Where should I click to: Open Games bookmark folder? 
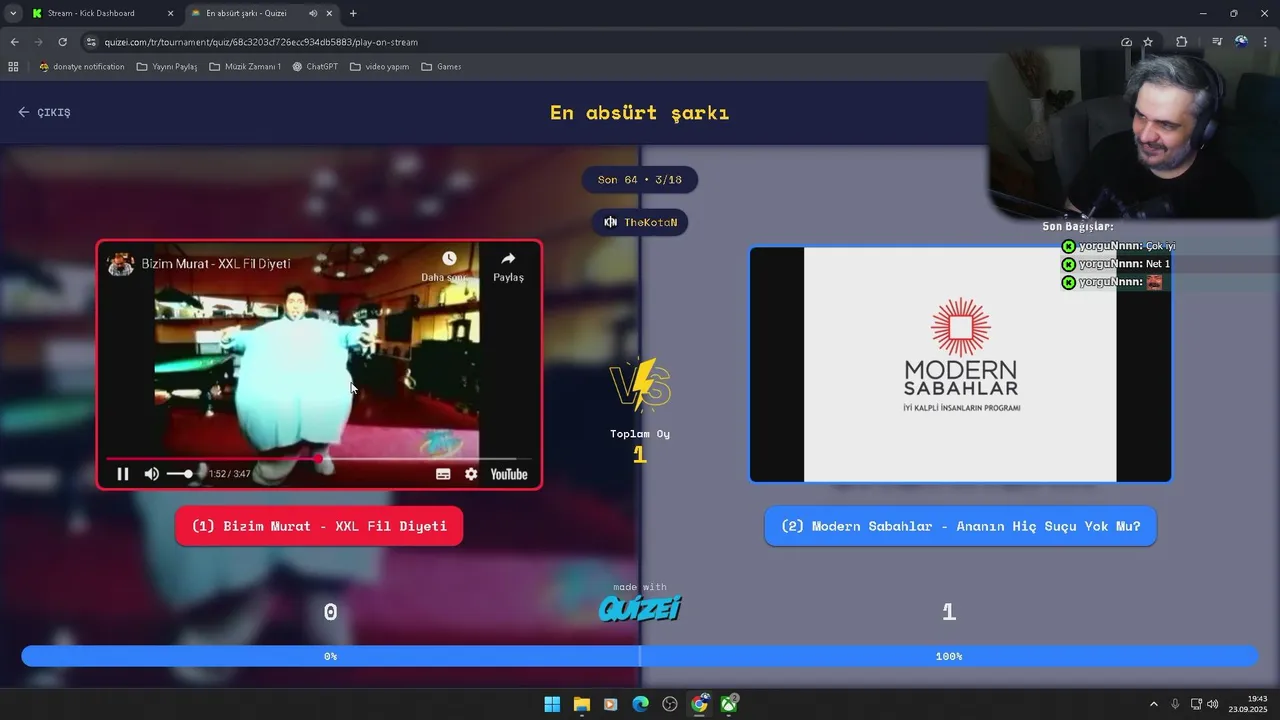click(441, 67)
